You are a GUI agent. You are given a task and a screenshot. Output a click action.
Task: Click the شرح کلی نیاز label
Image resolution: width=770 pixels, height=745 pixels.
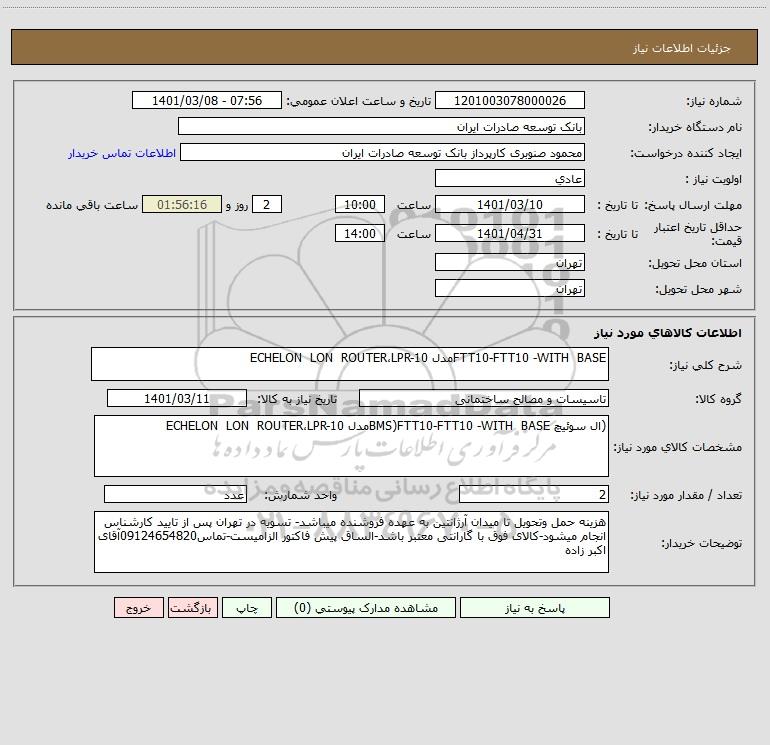pyautogui.click(x=706, y=365)
